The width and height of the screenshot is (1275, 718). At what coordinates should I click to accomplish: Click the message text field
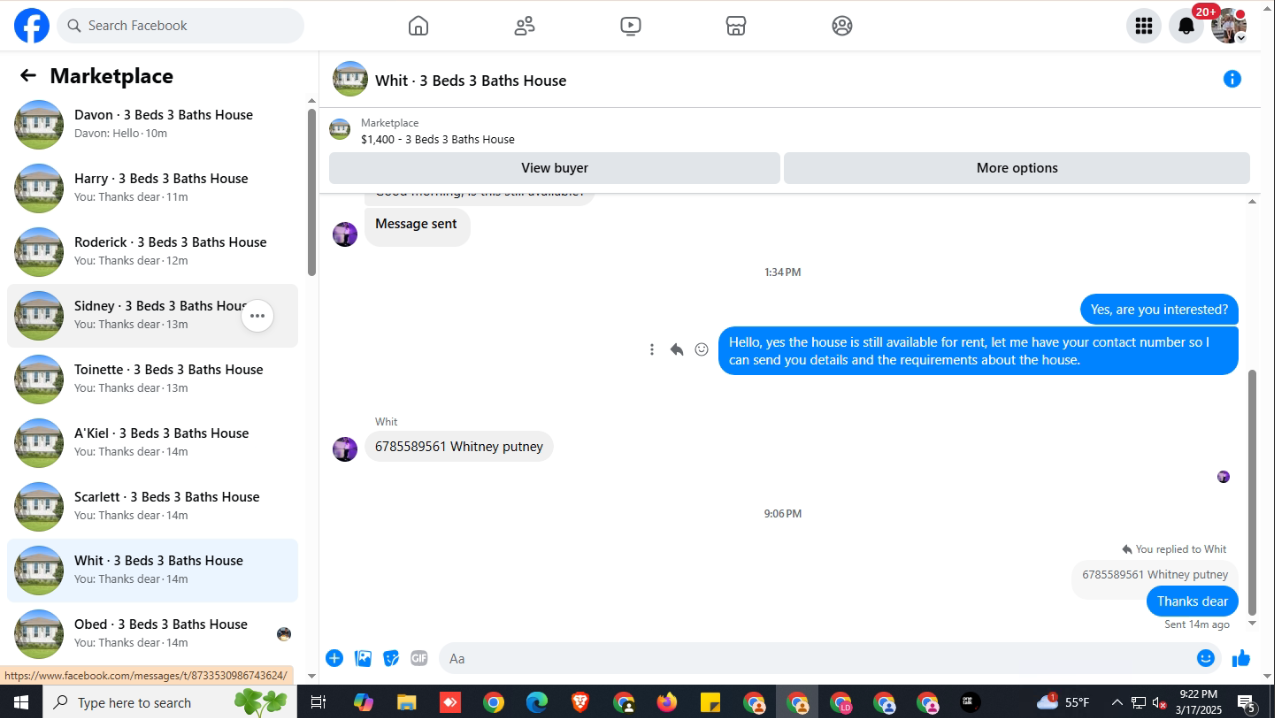click(x=820, y=658)
